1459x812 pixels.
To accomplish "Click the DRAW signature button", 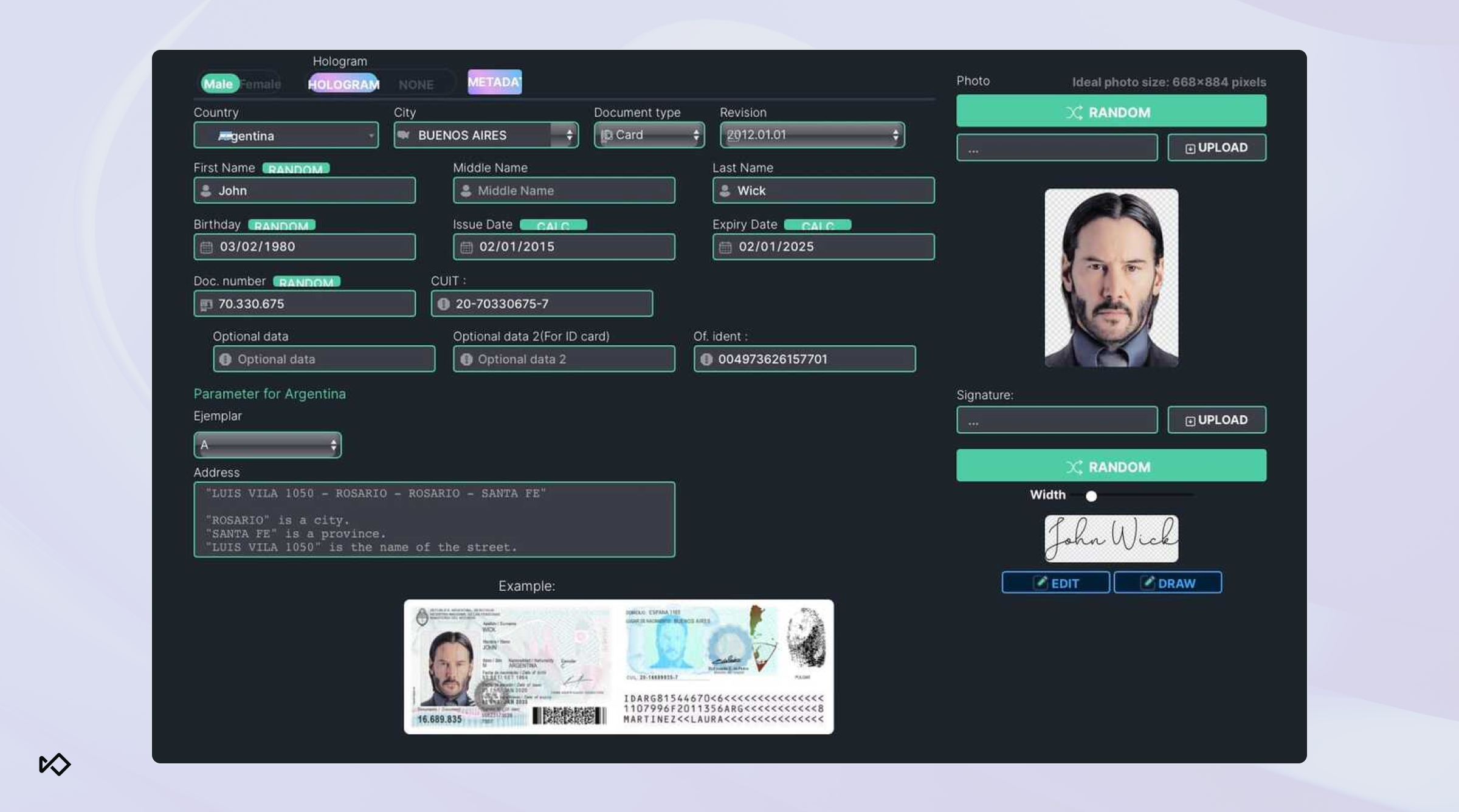I will [1167, 583].
